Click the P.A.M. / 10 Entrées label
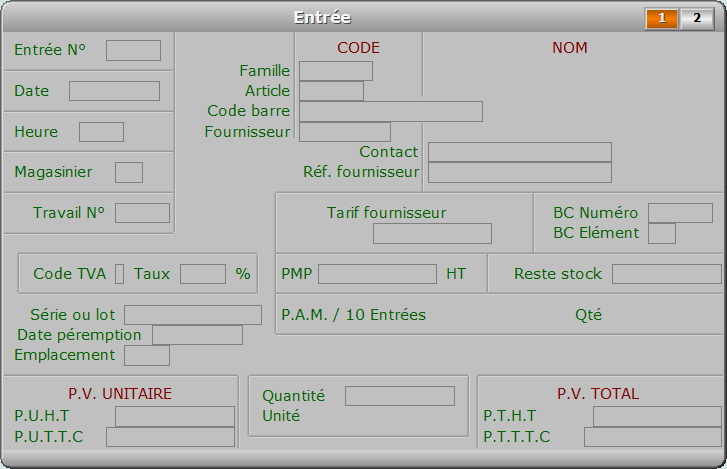This screenshot has width=727, height=469. pyautogui.click(x=354, y=315)
